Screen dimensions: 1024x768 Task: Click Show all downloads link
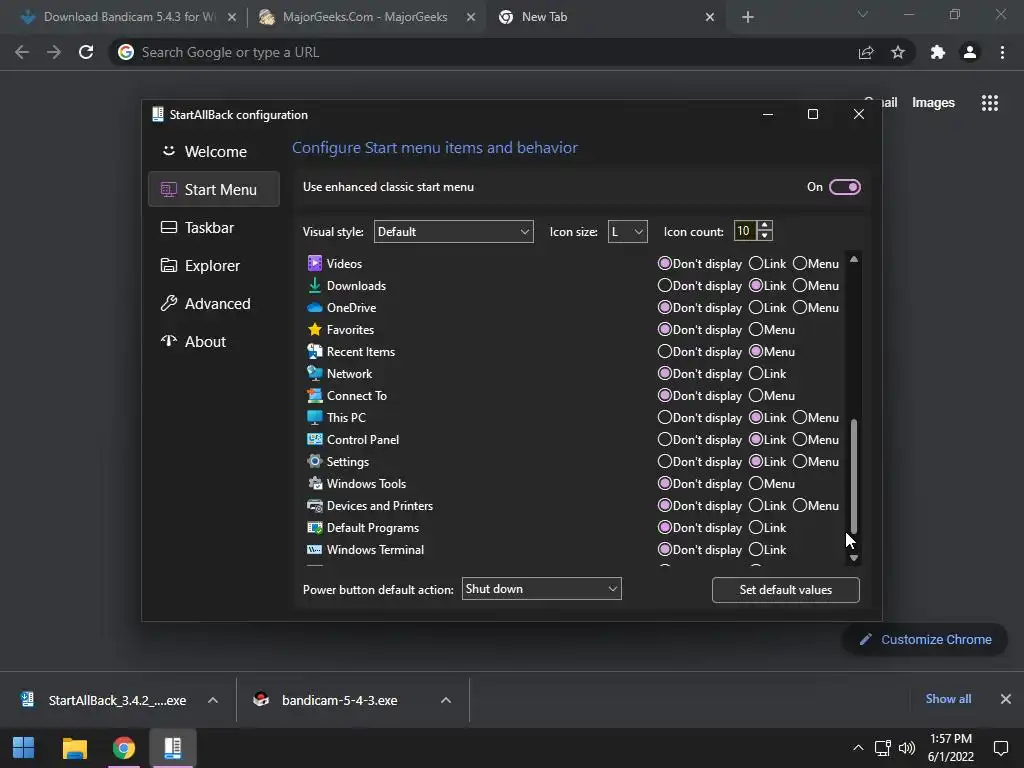pos(948,699)
